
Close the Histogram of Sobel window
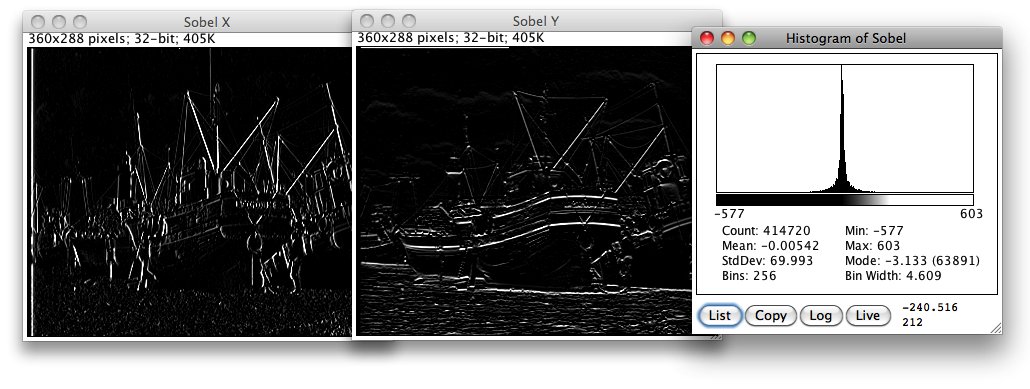pyautogui.click(x=707, y=38)
